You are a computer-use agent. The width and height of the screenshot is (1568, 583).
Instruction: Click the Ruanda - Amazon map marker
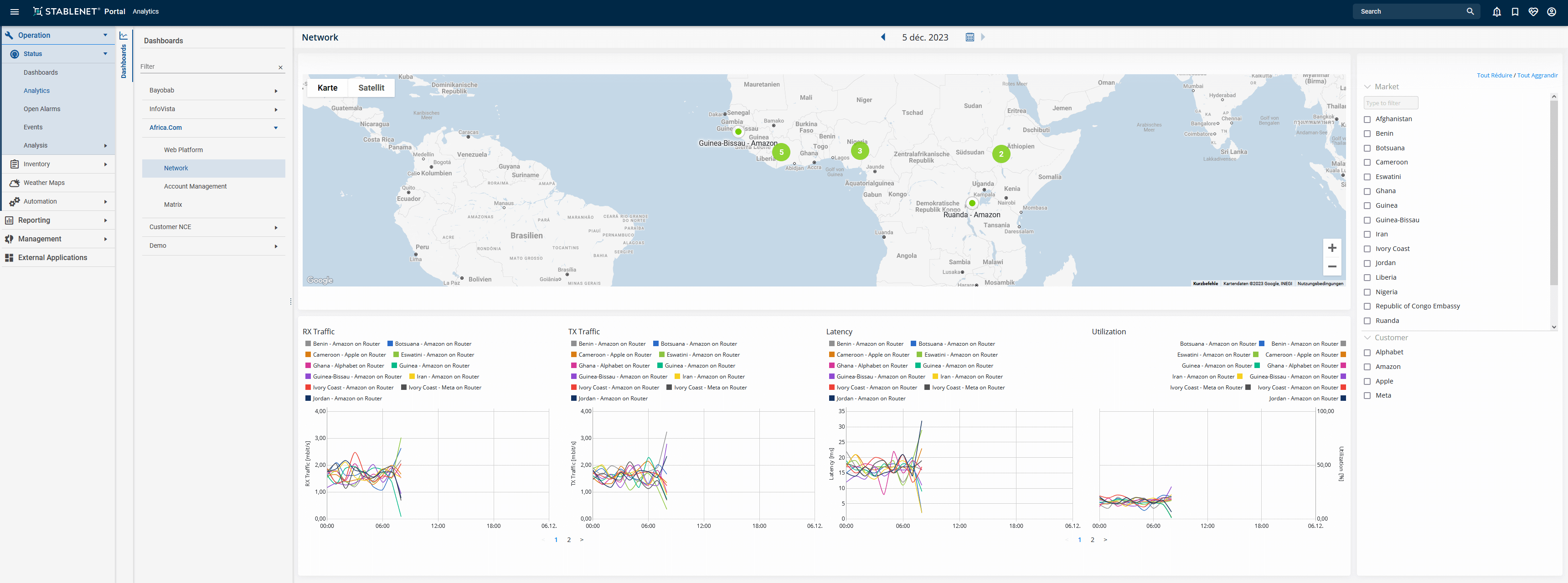(x=972, y=204)
